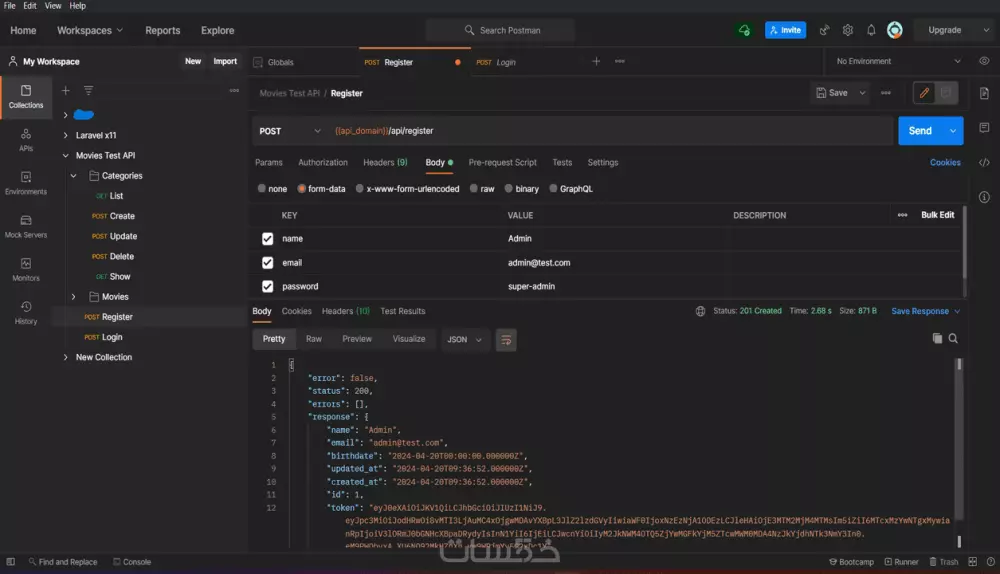Open the Workspaces dropdown
The width and height of the screenshot is (1000, 574).
click(90, 30)
